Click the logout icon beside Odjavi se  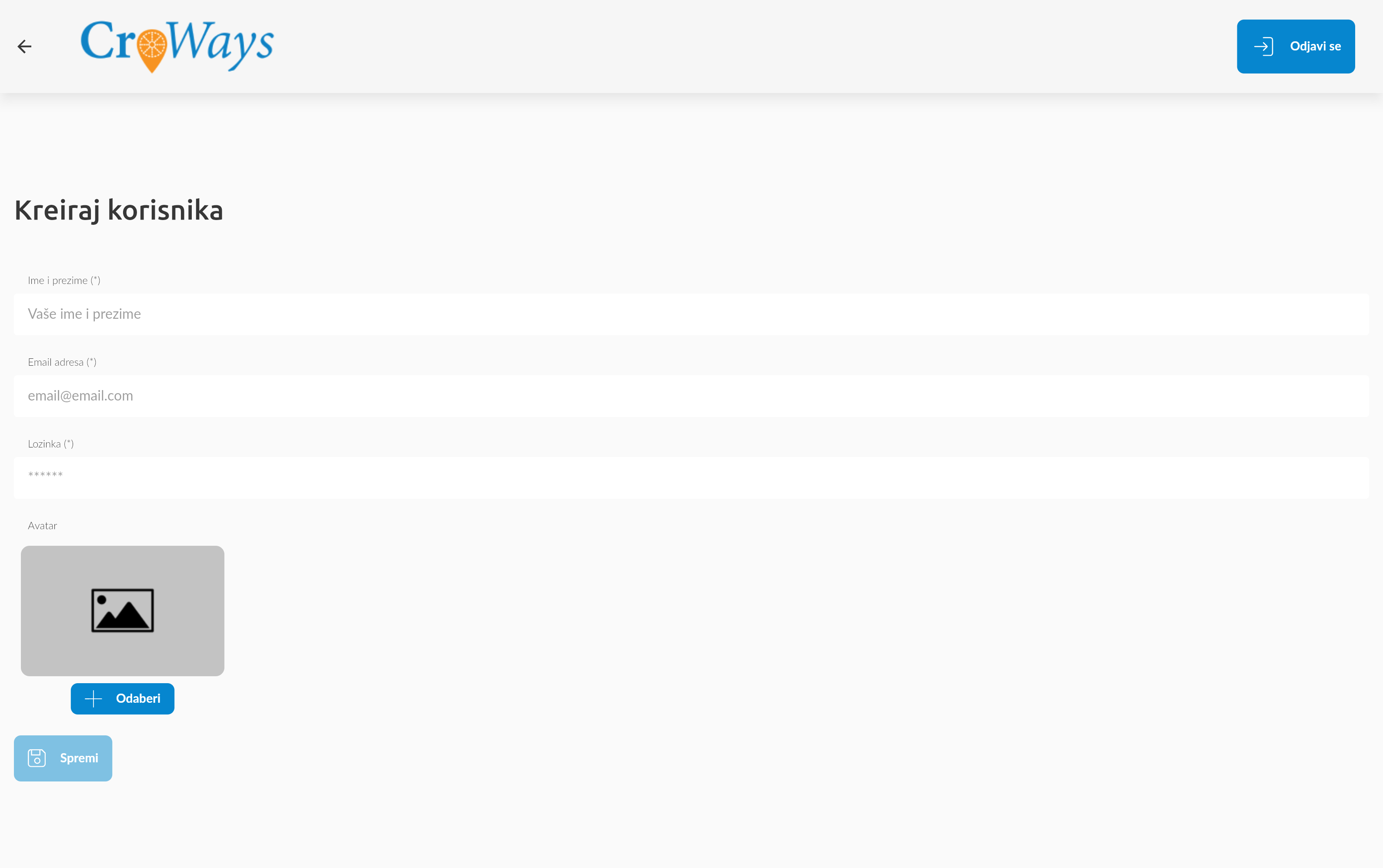[1263, 47]
